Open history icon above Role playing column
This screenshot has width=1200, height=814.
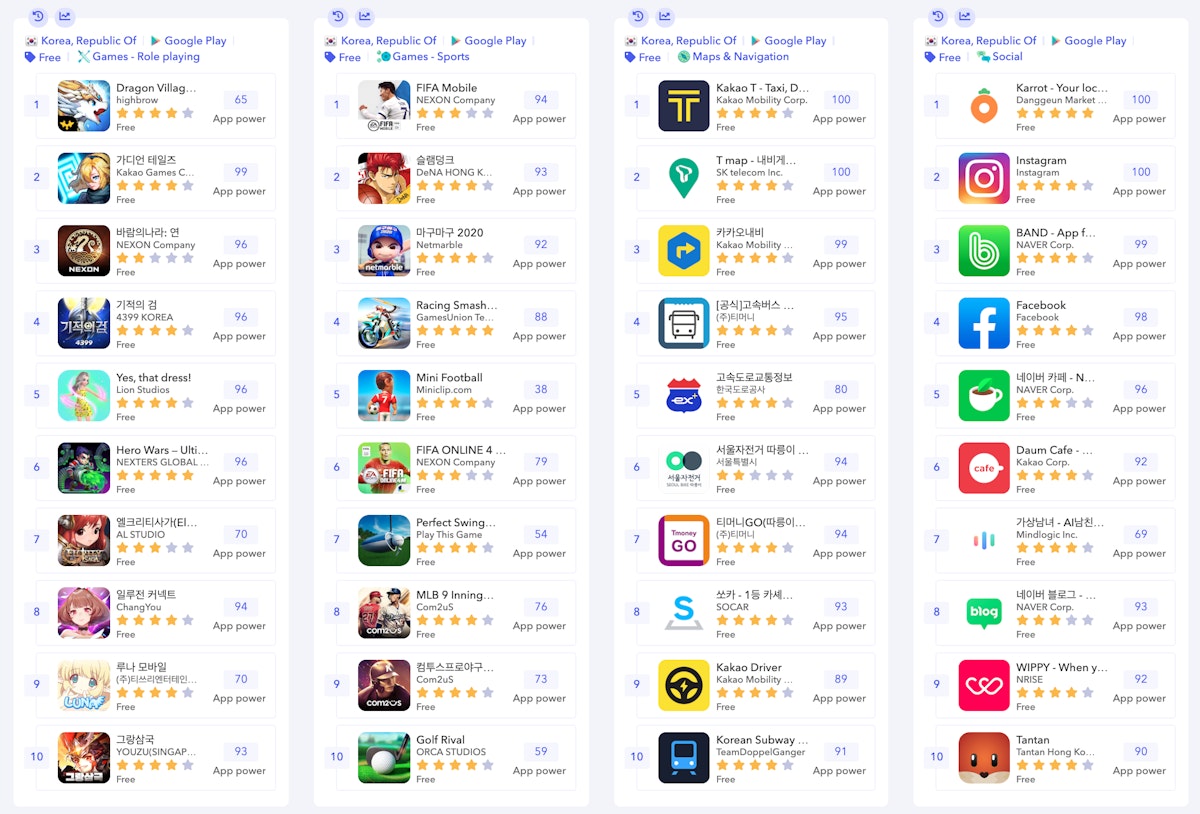(38, 16)
